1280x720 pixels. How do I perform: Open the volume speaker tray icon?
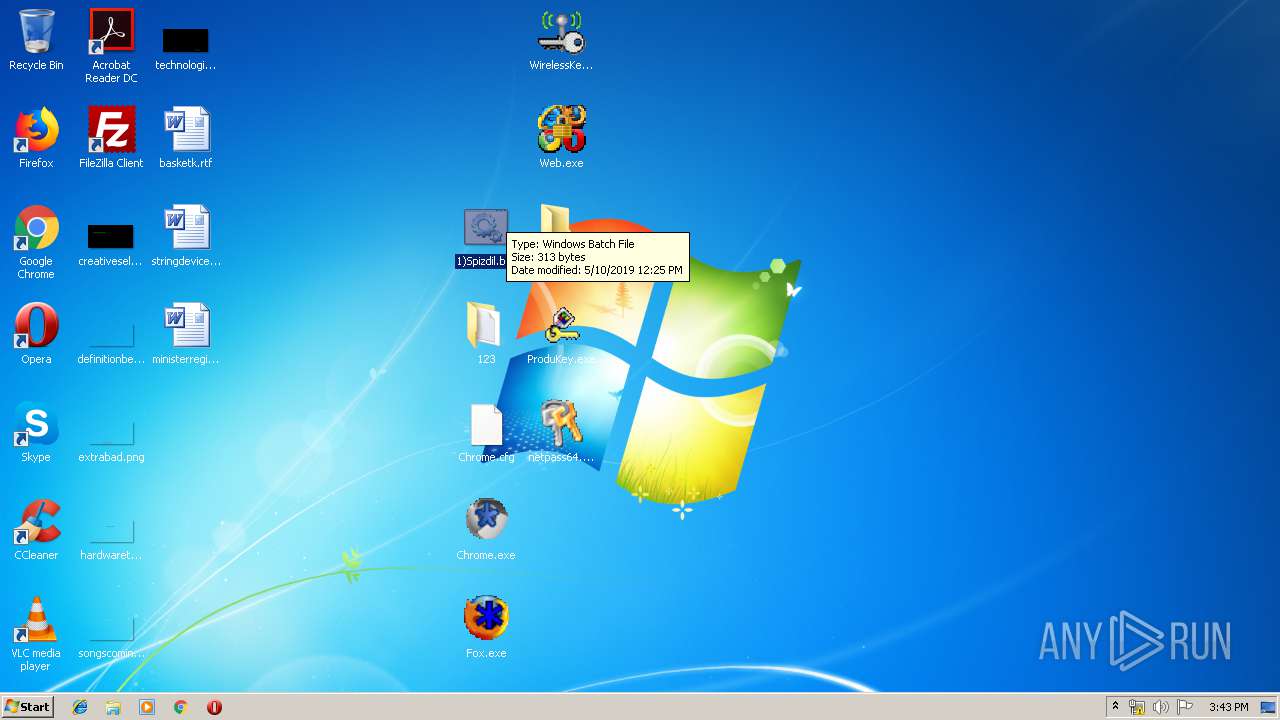coord(1161,707)
